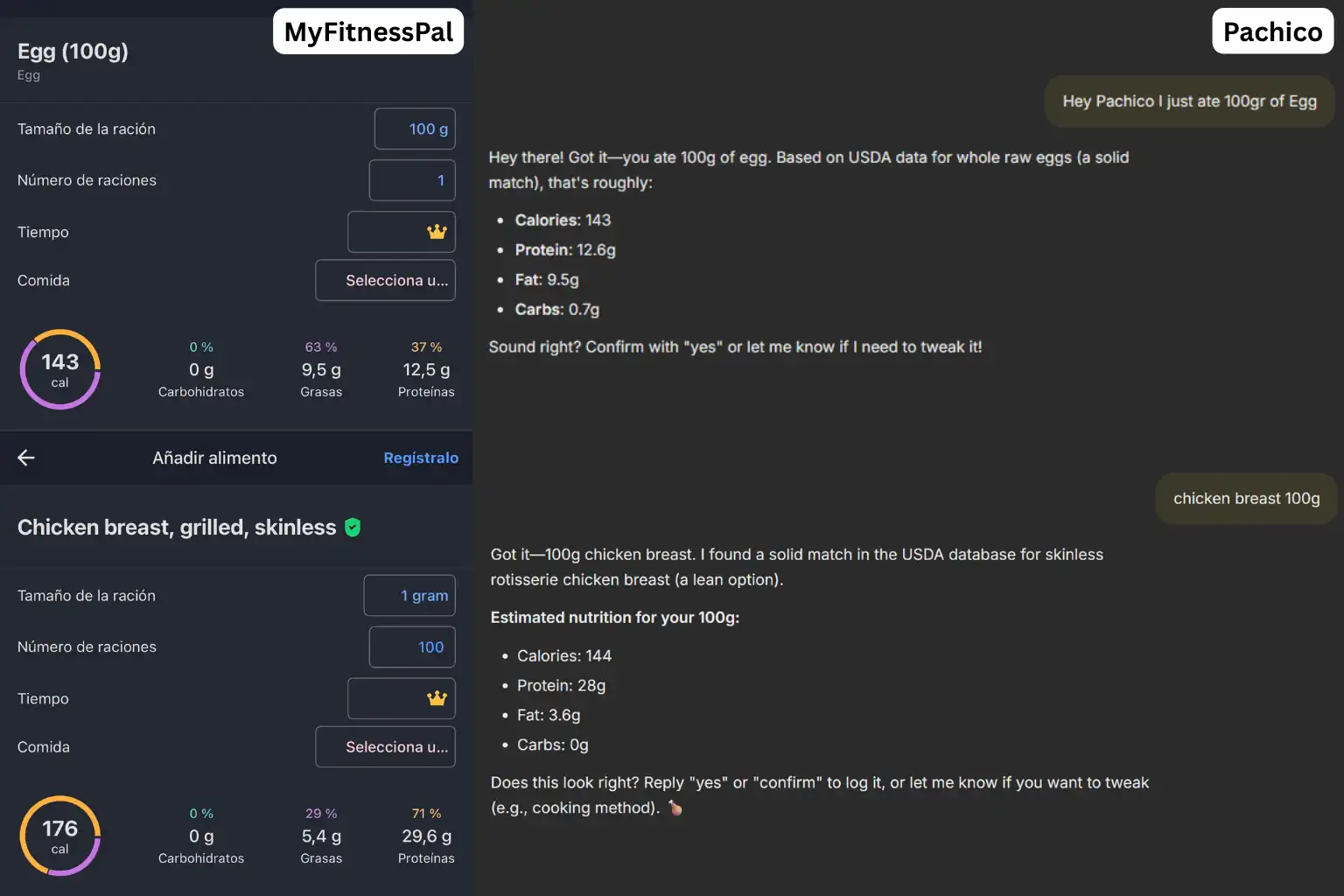Go back using the arrow beside Añadir alimento
1344x896 pixels.
pyautogui.click(x=26, y=458)
